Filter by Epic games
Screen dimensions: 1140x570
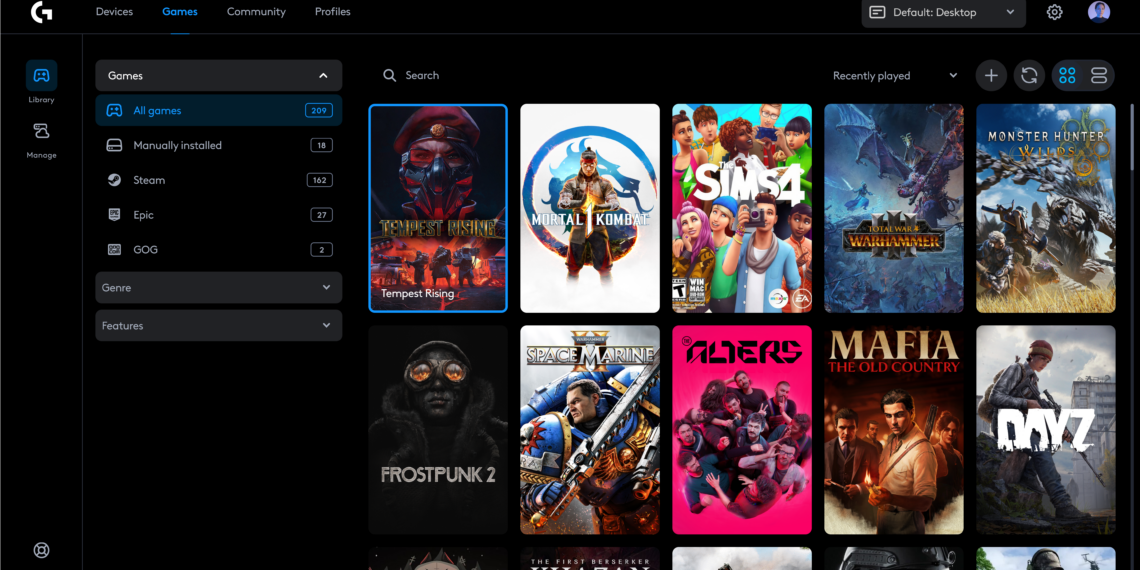pyautogui.click(x=219, y=214)
